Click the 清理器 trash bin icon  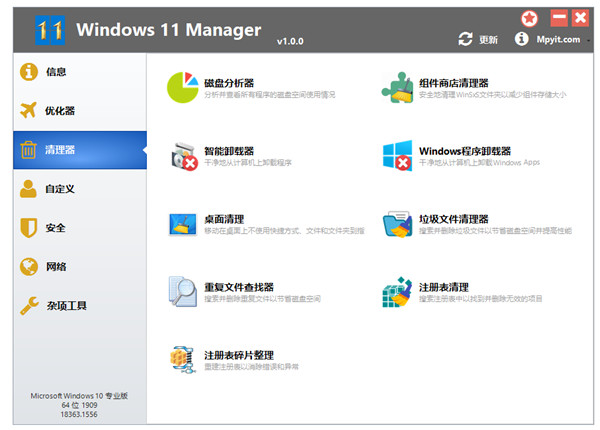click(28, 150)
